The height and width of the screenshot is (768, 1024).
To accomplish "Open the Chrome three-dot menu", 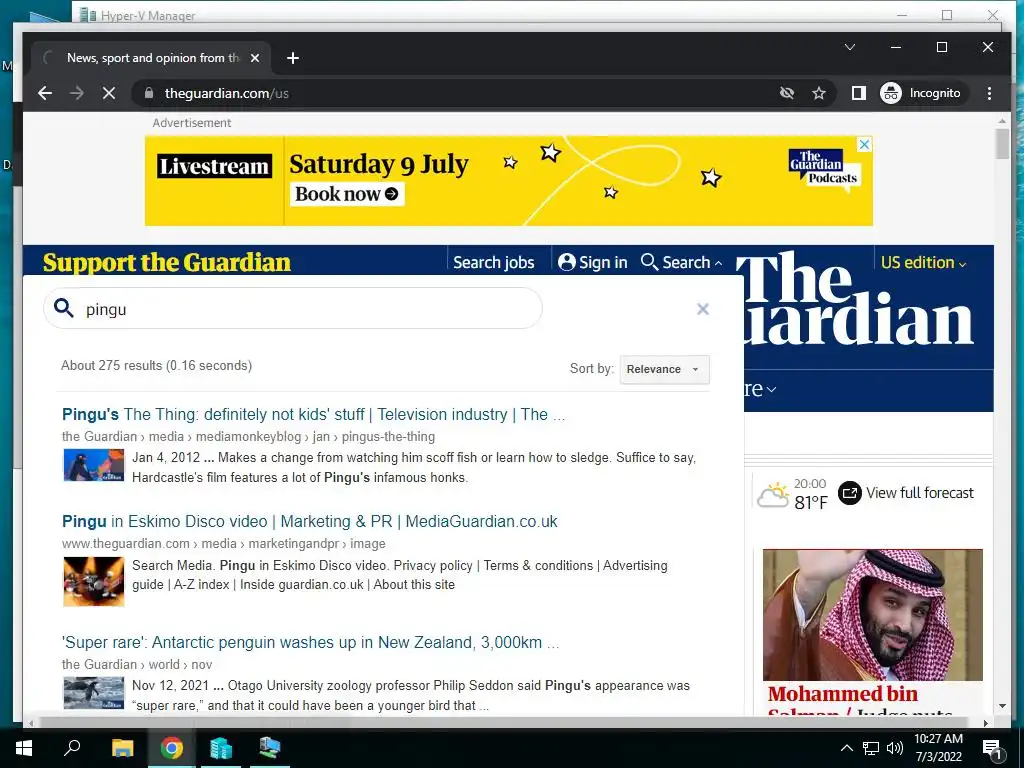I will (x=989, y=93).
